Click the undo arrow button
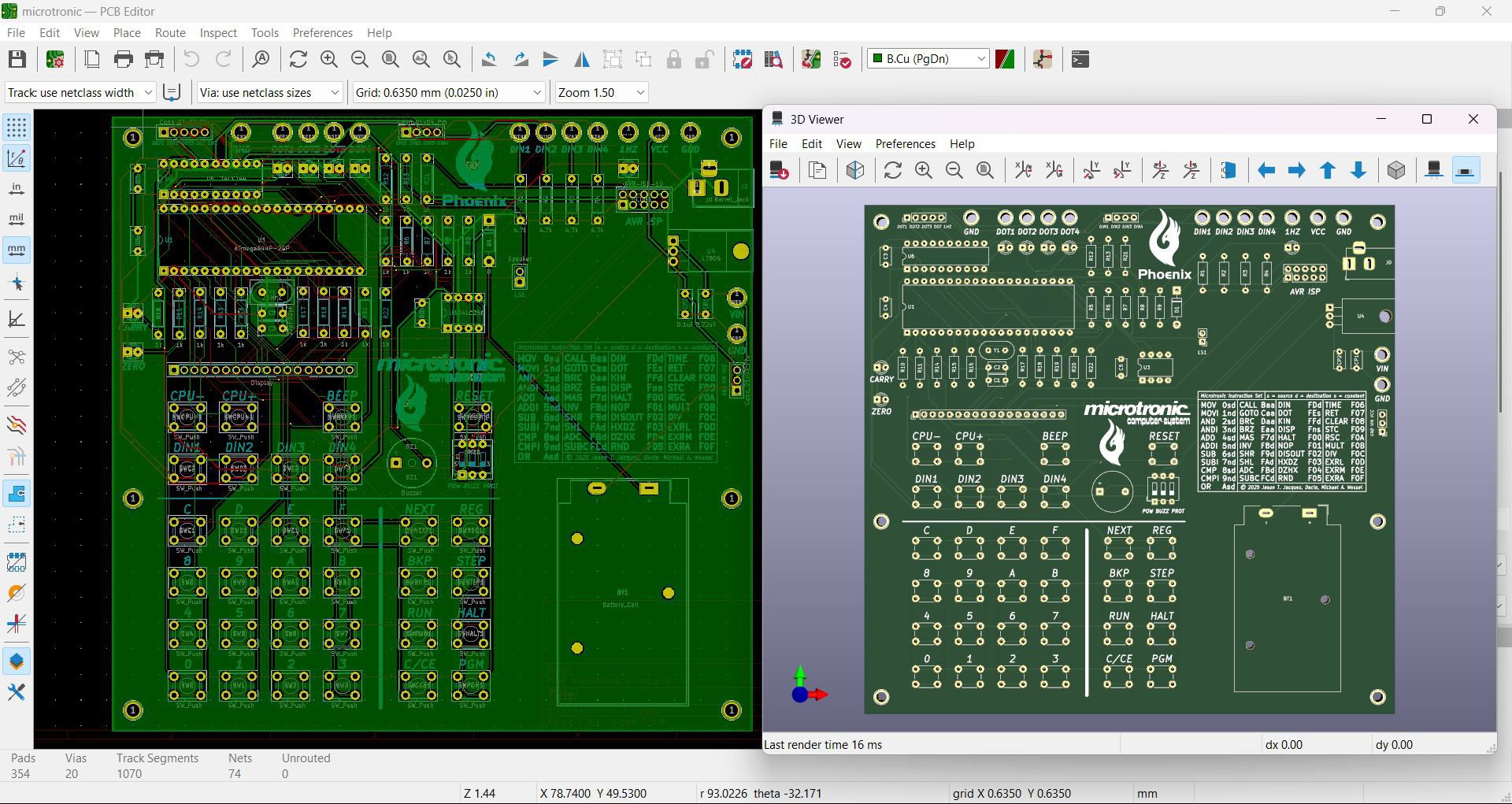This screenshot has width=1512, height=804. 191,59
